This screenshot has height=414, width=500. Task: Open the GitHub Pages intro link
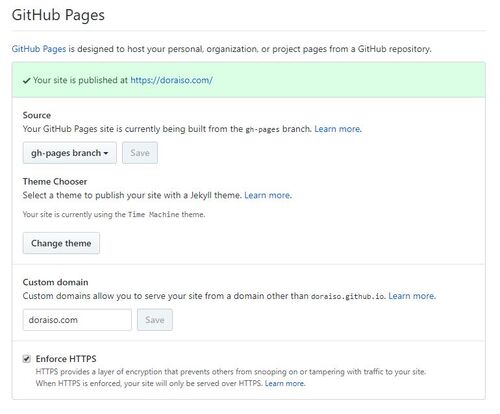click(x=39, y=49)
